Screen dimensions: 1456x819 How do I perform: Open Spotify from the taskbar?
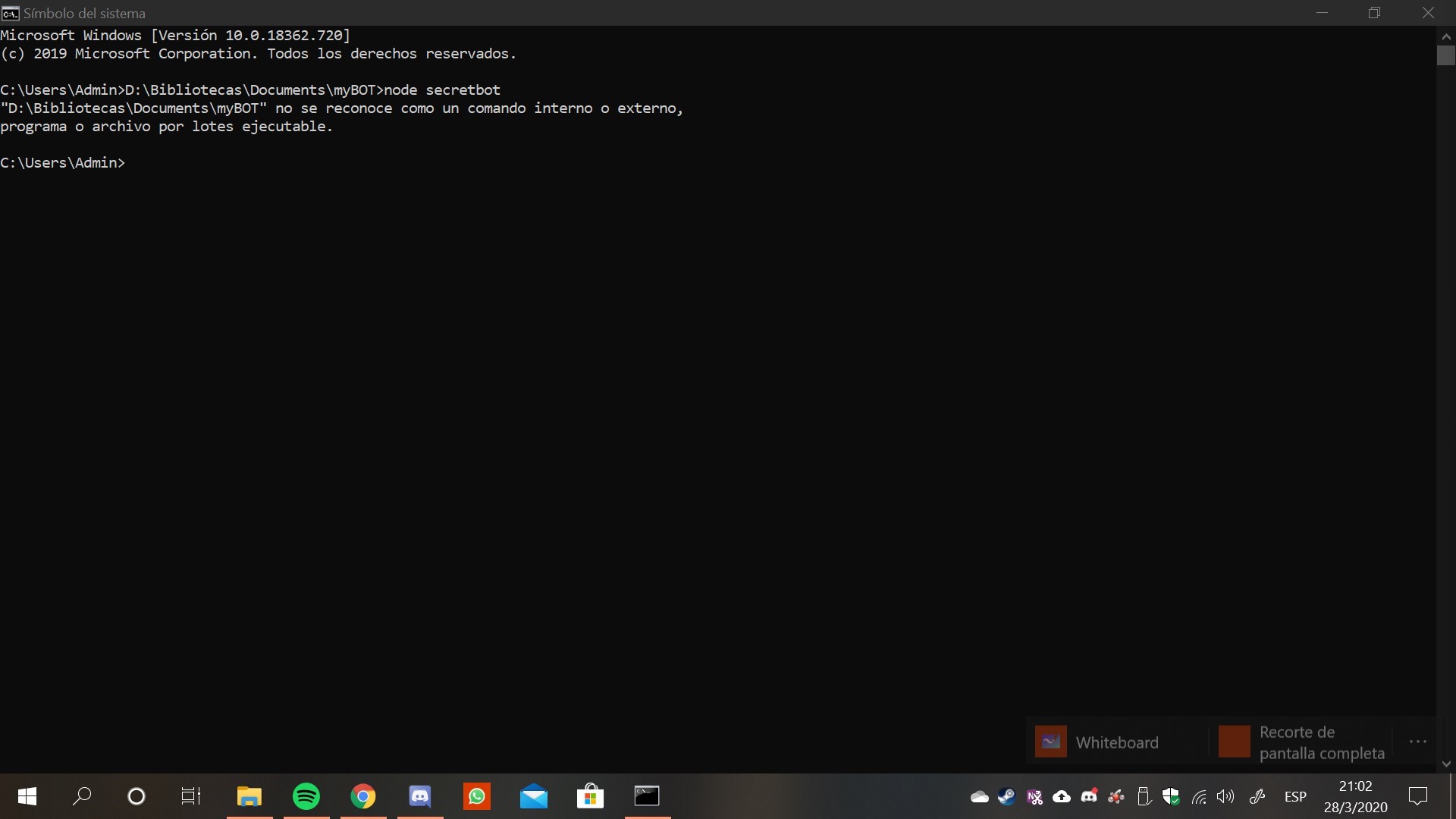(x=306, y=796)
